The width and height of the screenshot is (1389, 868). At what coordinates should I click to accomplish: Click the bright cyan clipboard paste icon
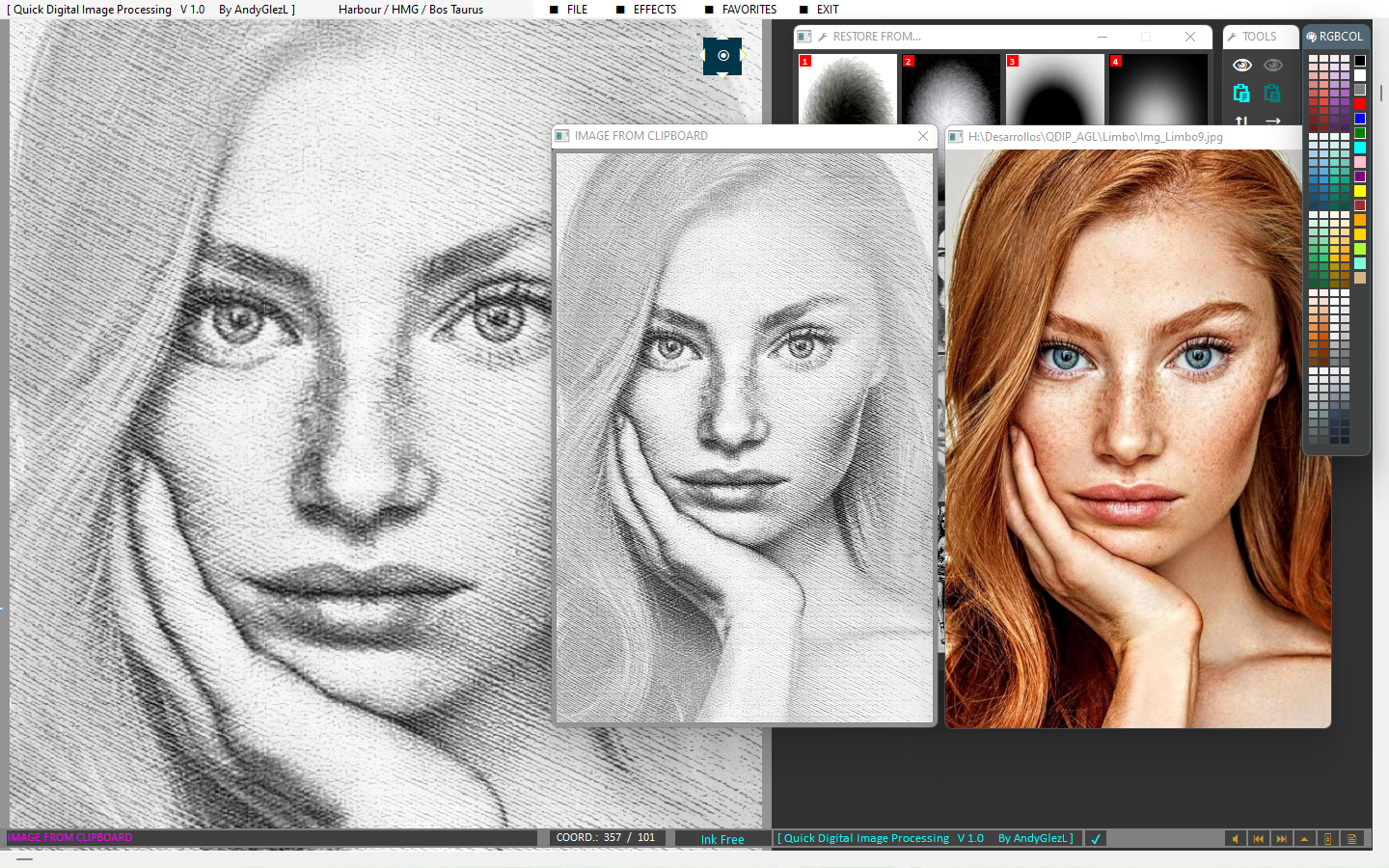(x=1241, y=94)
